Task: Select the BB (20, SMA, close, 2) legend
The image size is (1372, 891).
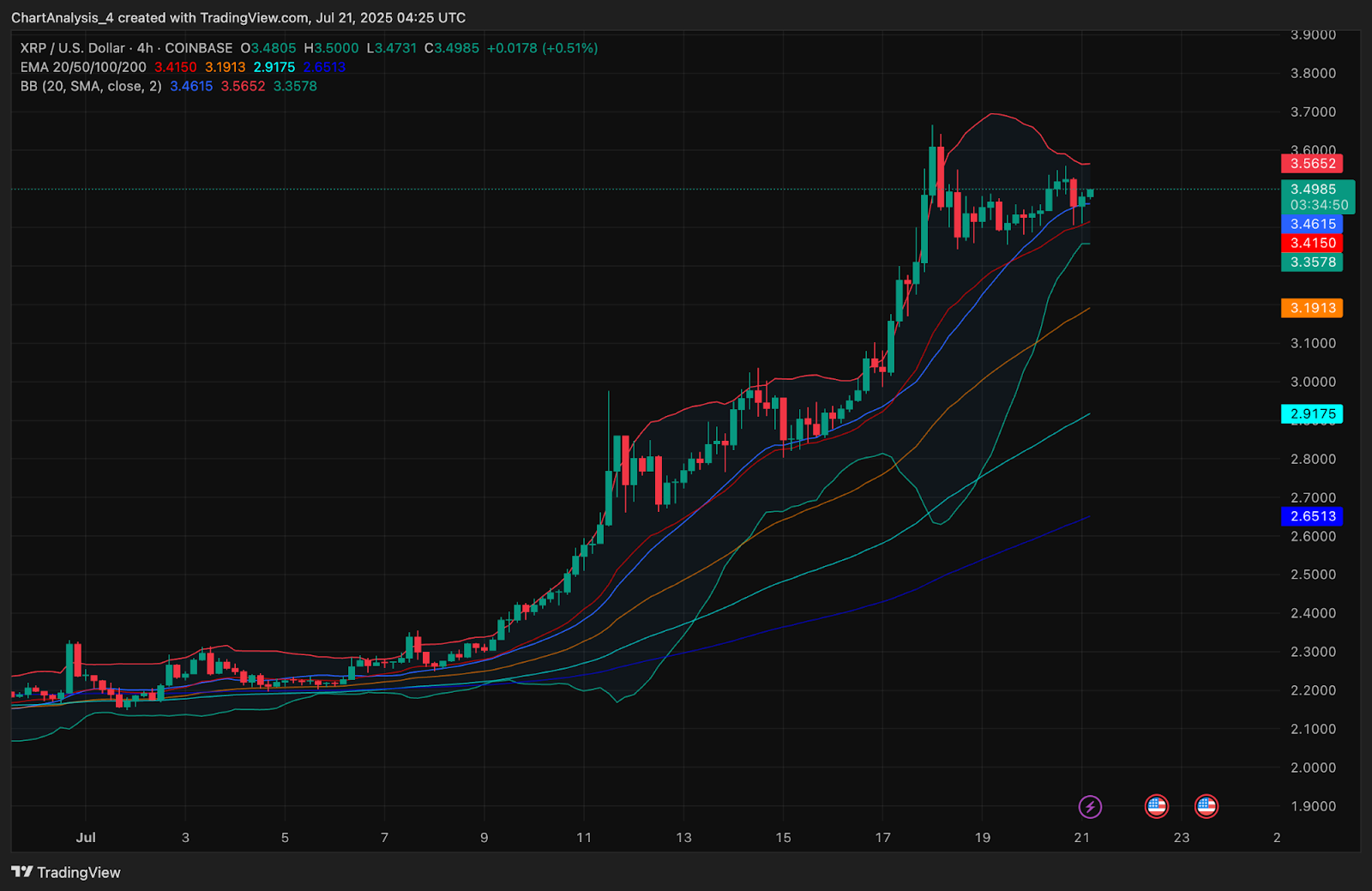Action: (91, 86)
